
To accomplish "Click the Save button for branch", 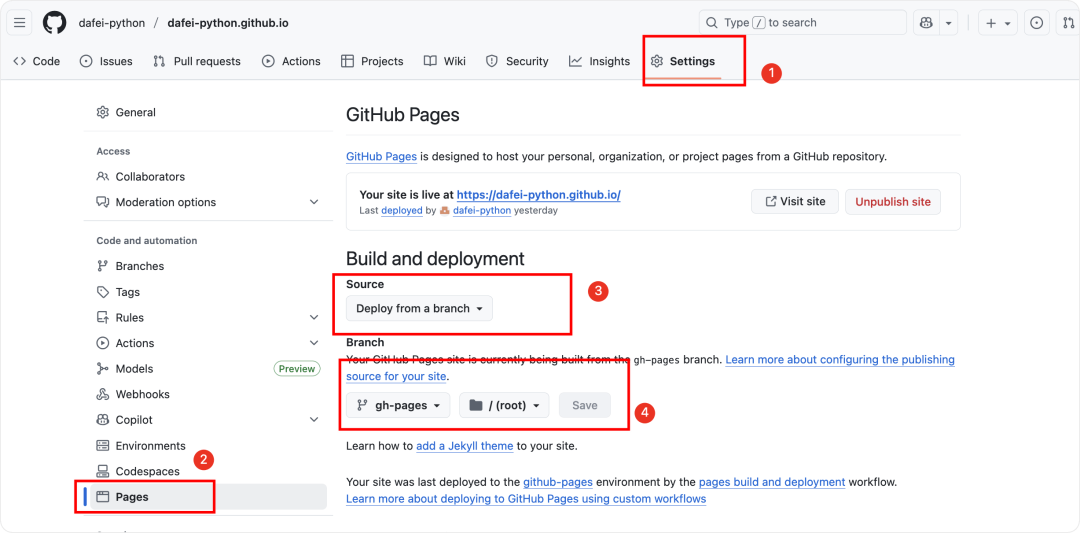I will click(x=585, y=406).
